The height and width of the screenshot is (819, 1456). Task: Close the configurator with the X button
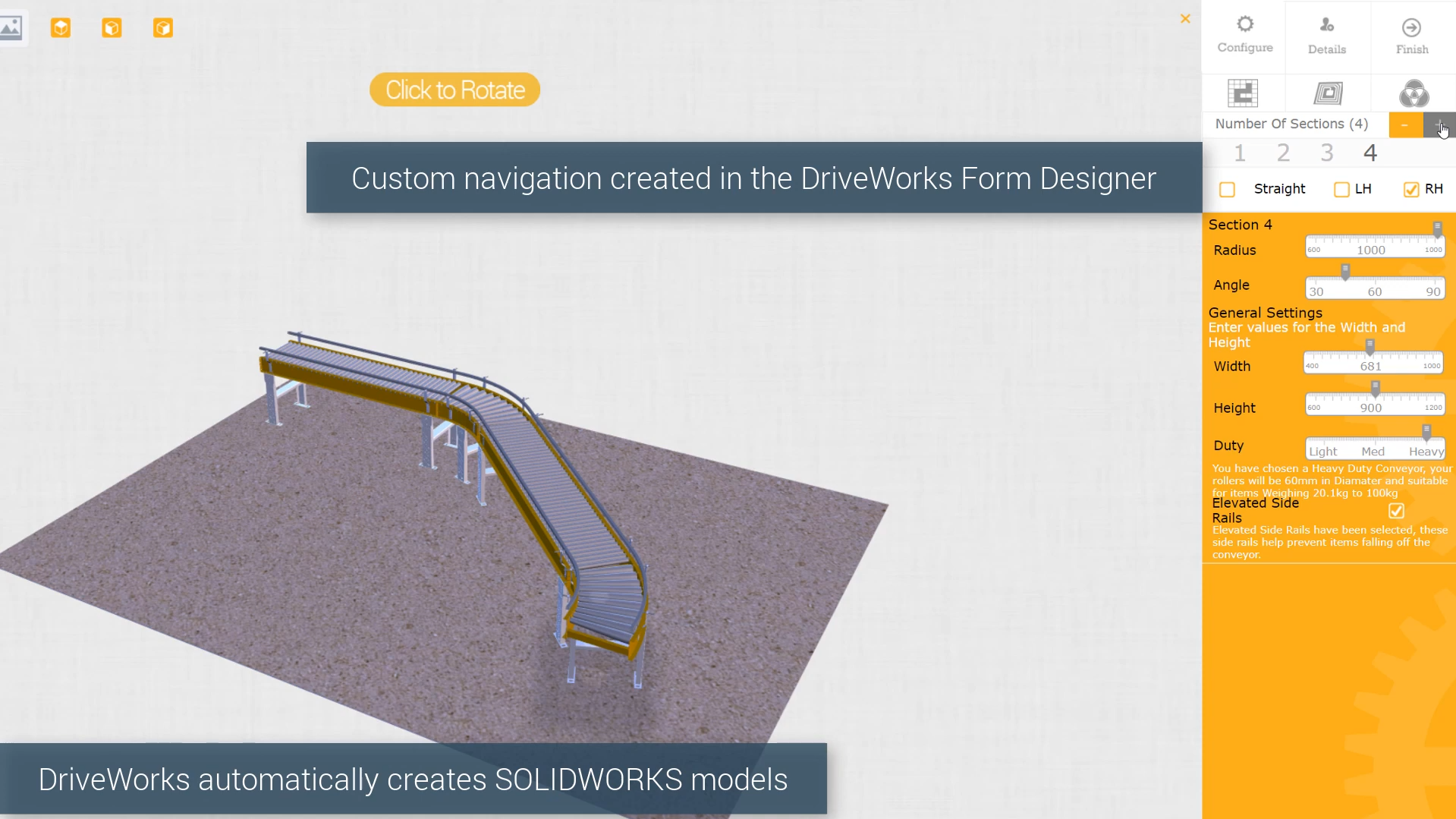tap(1184, 18)
